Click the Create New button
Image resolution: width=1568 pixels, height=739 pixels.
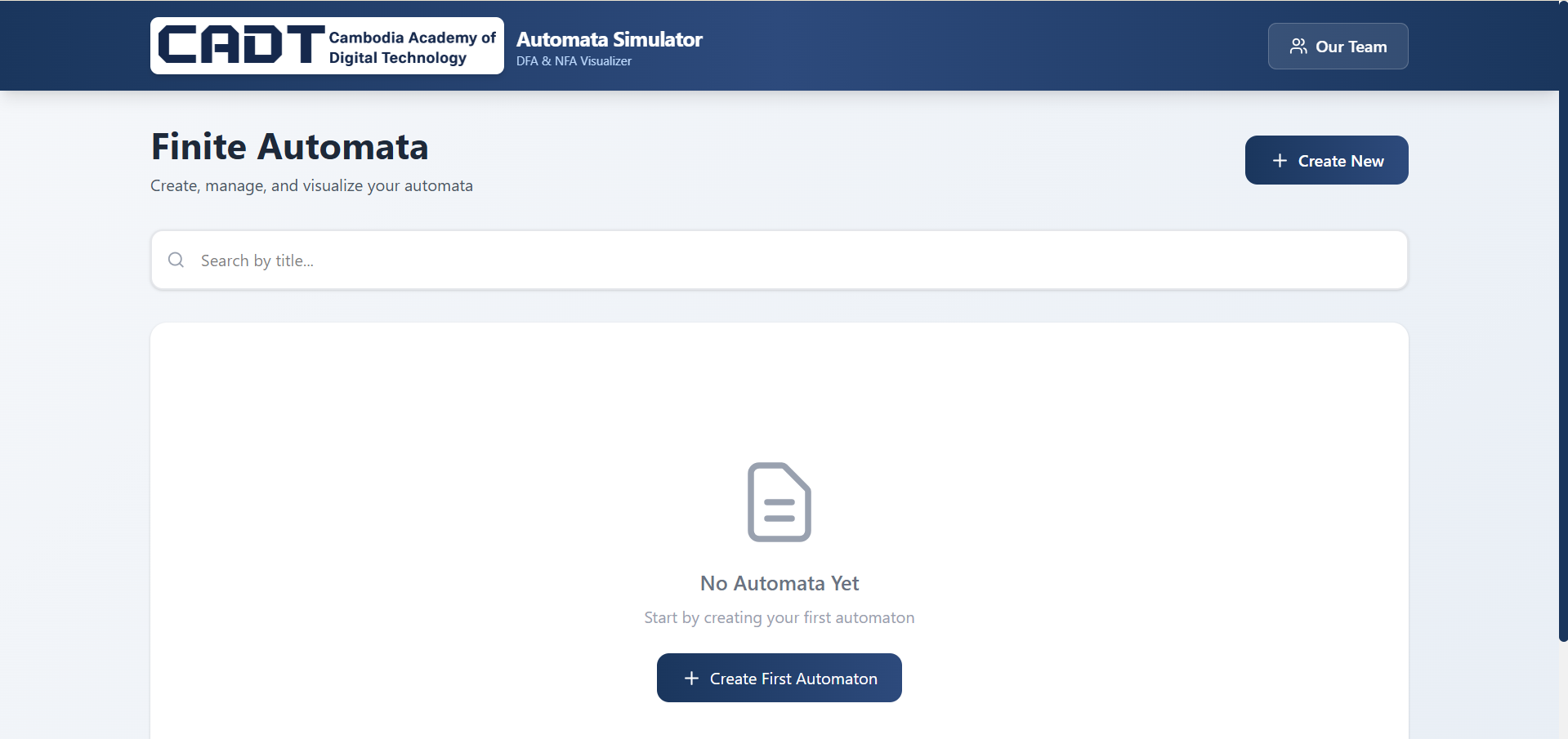click(x=1326, y=160)
